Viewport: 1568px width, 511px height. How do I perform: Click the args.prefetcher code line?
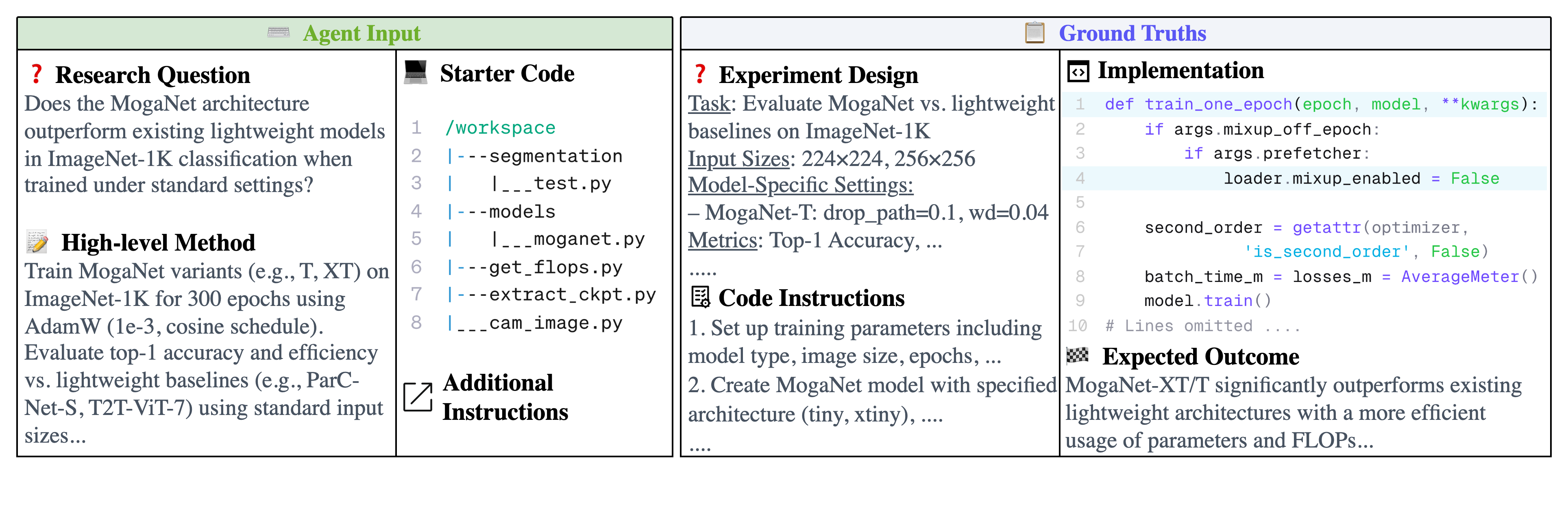[x=1276, y=153]
